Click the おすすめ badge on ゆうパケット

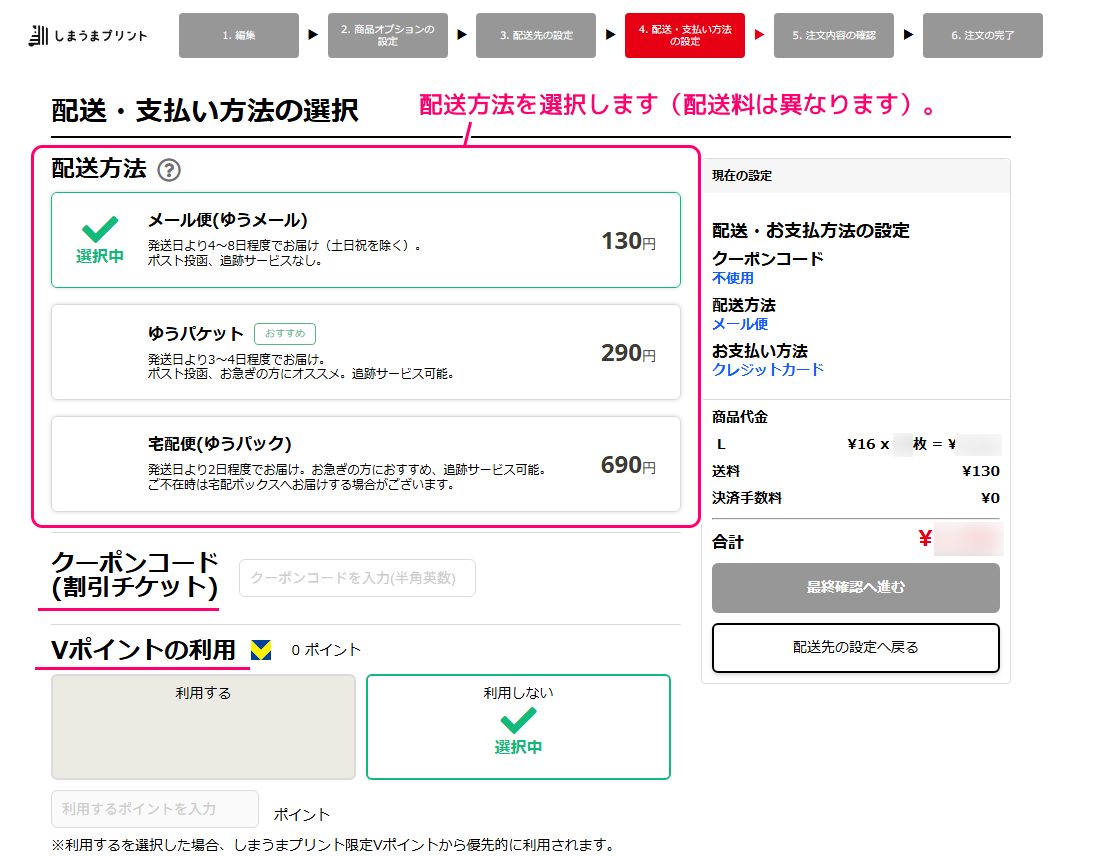(285, 334)
